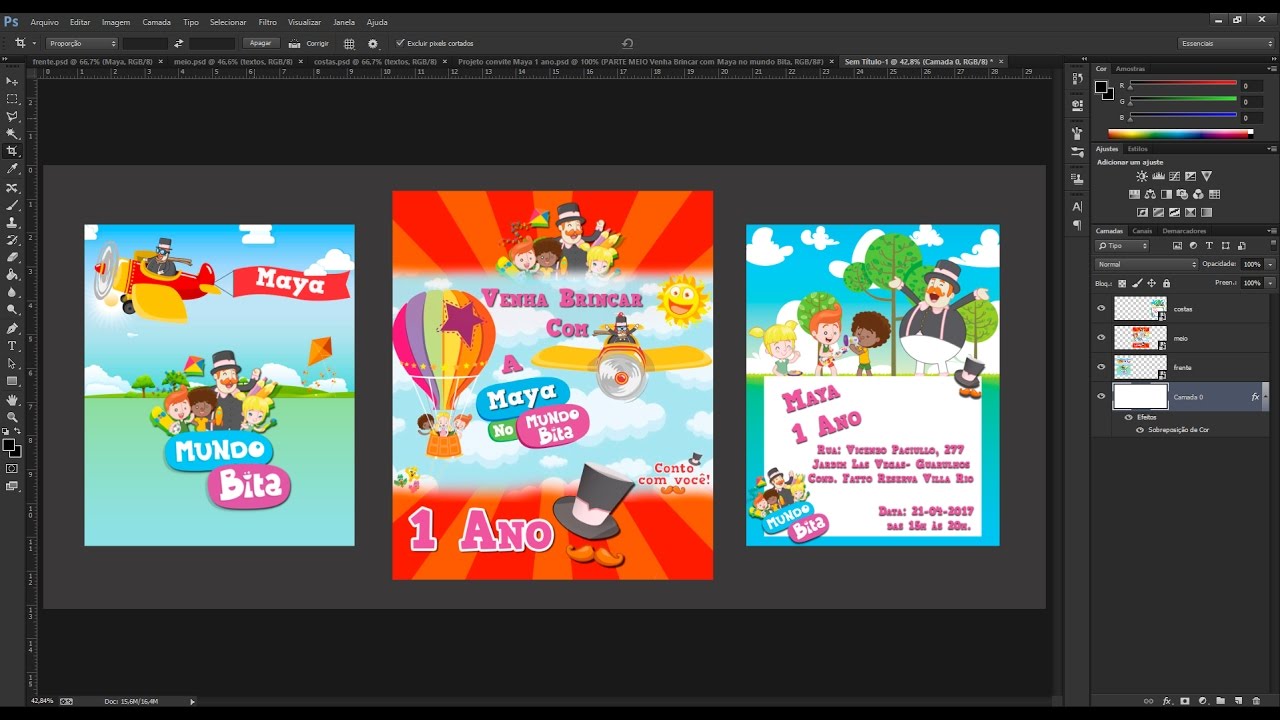Open Paragraph panel icon
The height and width of the screenshot is (720, 1280).
point(1077,225)
